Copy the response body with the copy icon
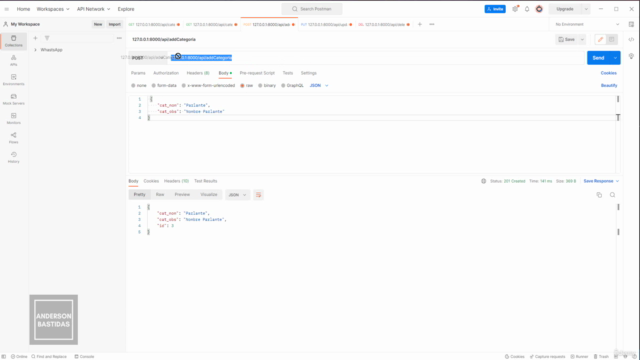 point(599,195)
